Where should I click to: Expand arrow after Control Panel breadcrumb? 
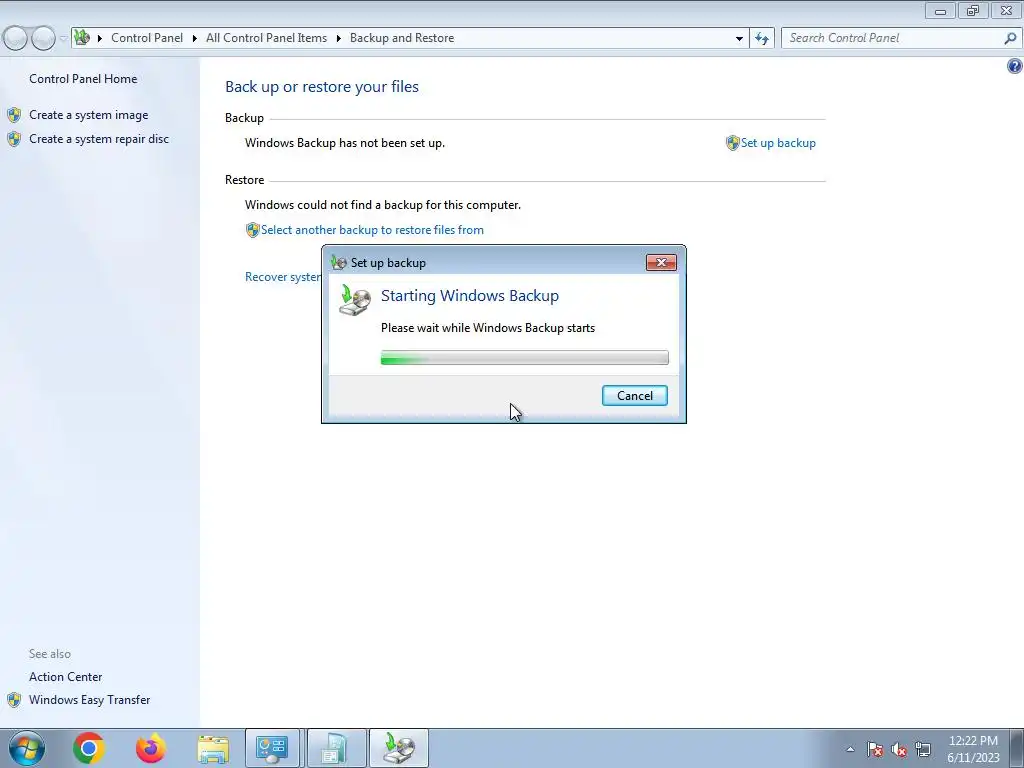click(x=195, y=39)
